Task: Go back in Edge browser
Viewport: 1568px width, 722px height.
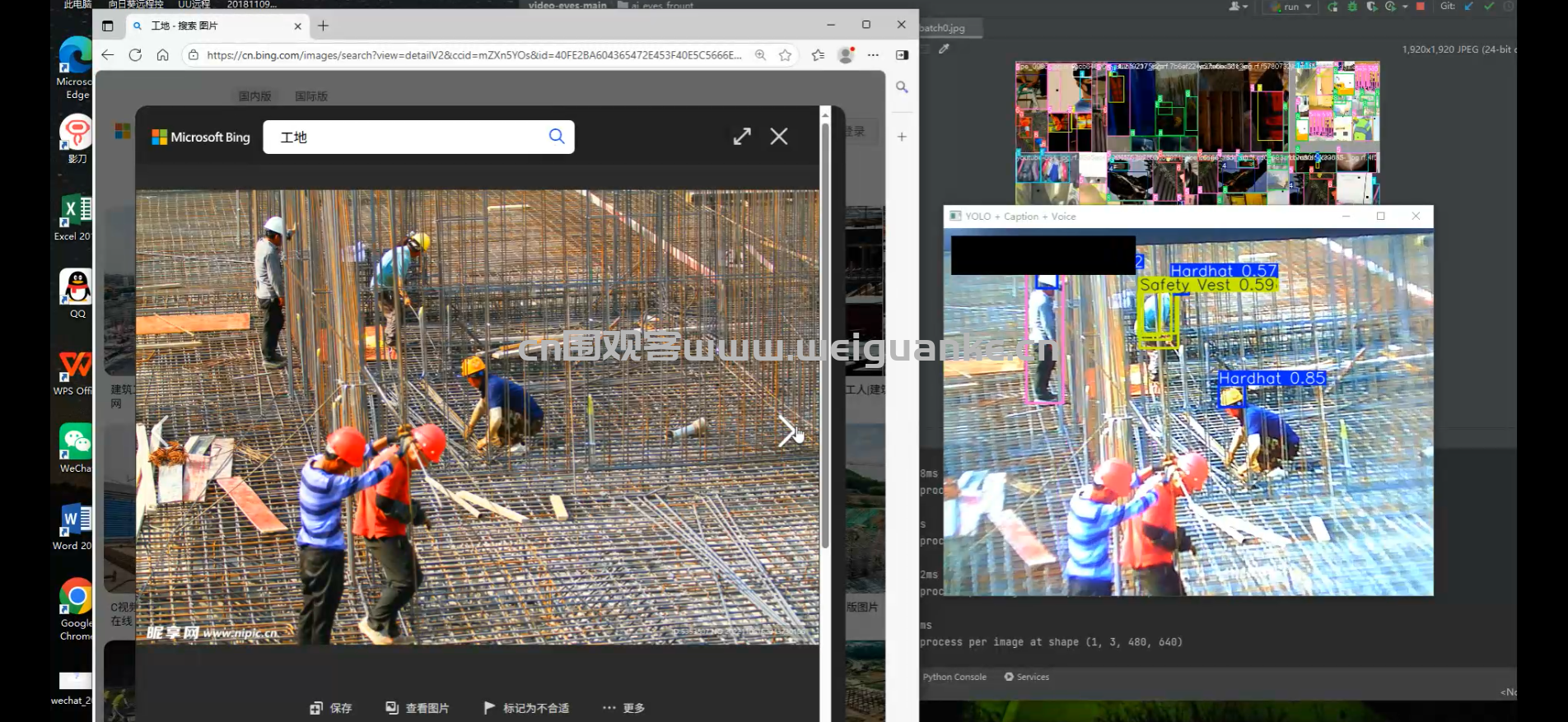Action: [x=108, y=55]
